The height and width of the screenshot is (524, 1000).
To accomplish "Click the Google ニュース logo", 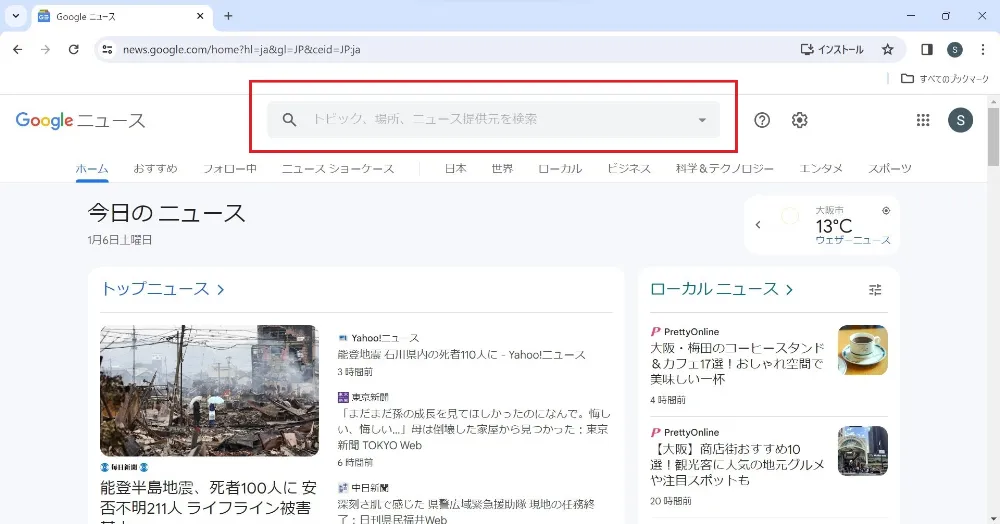I will [80, 120].
